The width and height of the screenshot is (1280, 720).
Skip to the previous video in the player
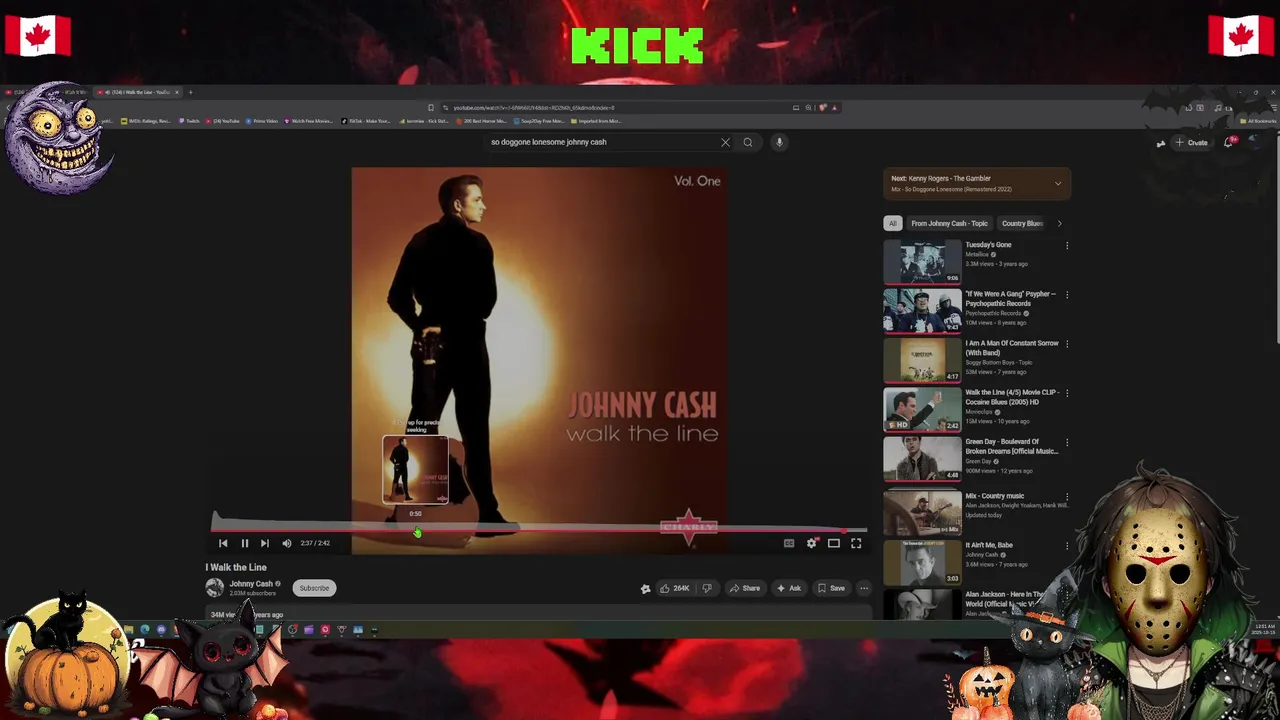coord(223,543)
